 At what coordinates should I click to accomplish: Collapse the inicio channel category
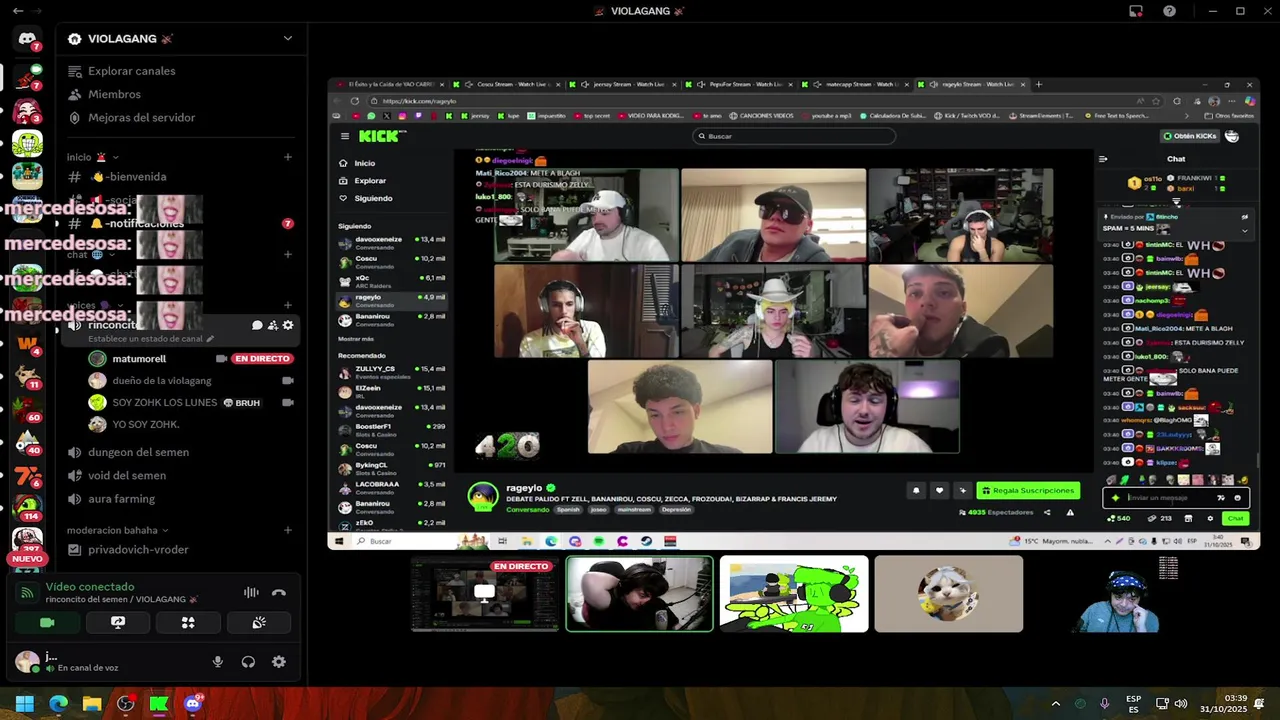click(93, 157)
